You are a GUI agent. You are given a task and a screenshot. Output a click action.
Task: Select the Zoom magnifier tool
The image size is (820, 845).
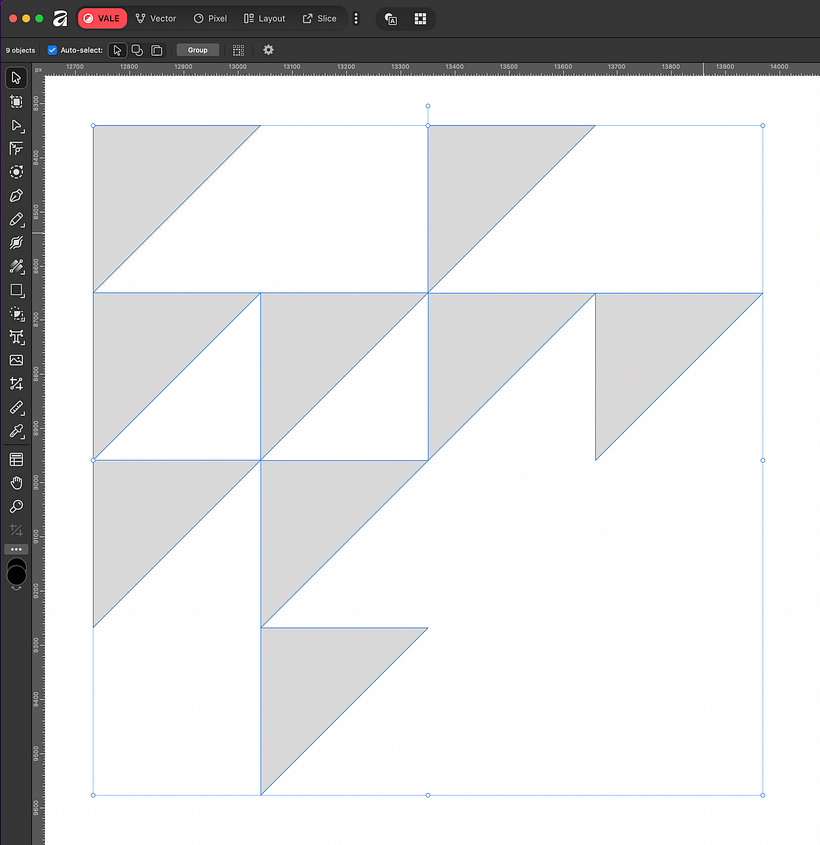click(x=16, y=507)
